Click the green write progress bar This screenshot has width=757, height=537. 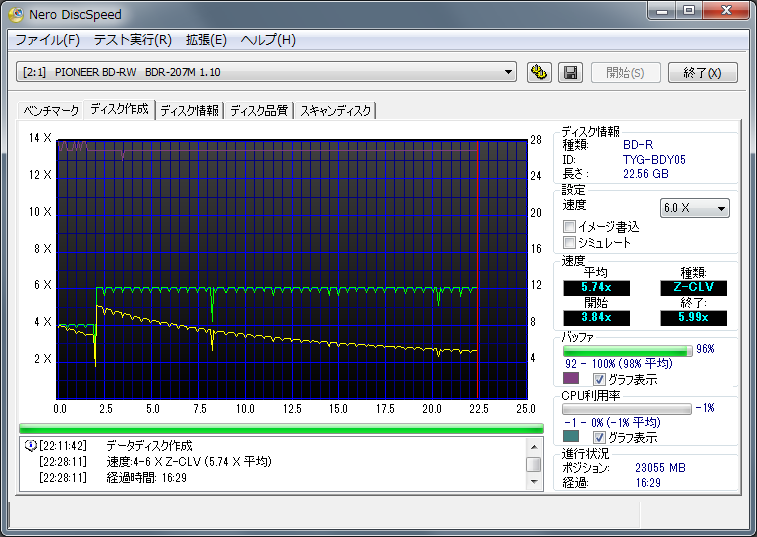[281, 428]
